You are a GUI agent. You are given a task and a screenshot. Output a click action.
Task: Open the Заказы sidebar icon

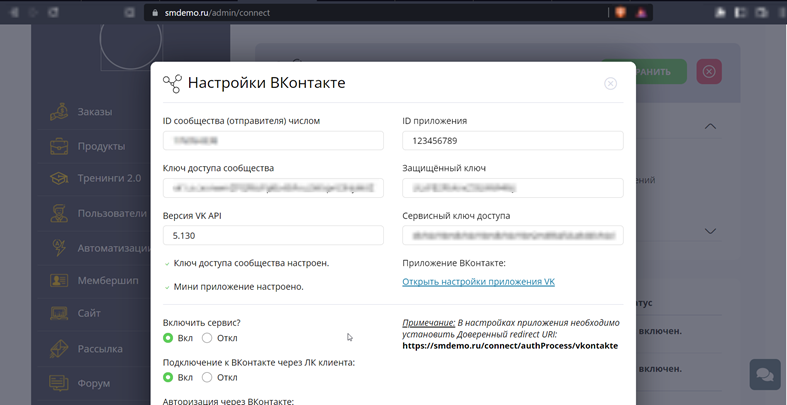(x=59, y=111)
